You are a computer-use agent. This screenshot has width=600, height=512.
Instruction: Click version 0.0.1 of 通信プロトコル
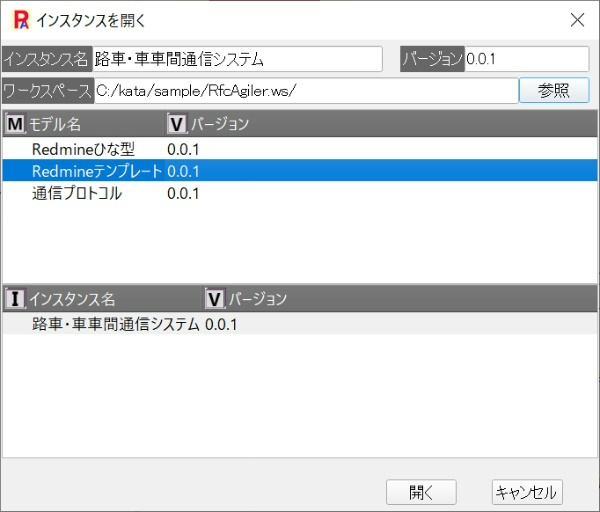coord(183,193)
